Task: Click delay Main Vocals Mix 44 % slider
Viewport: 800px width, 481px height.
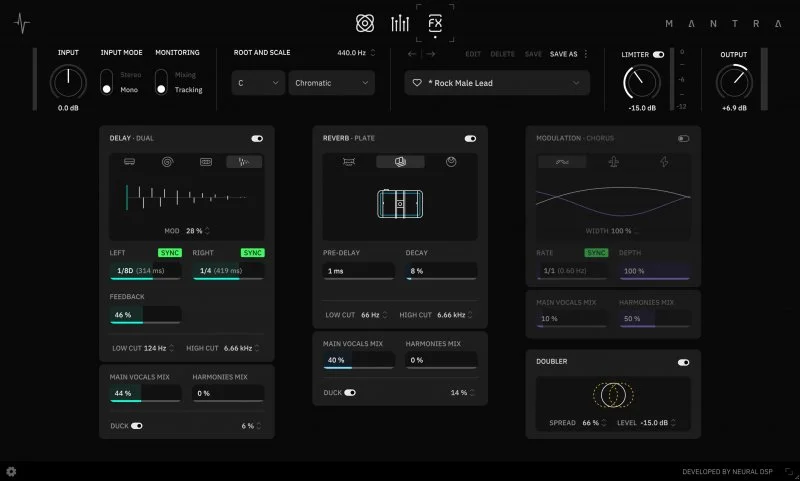Action: coord(145,393)
